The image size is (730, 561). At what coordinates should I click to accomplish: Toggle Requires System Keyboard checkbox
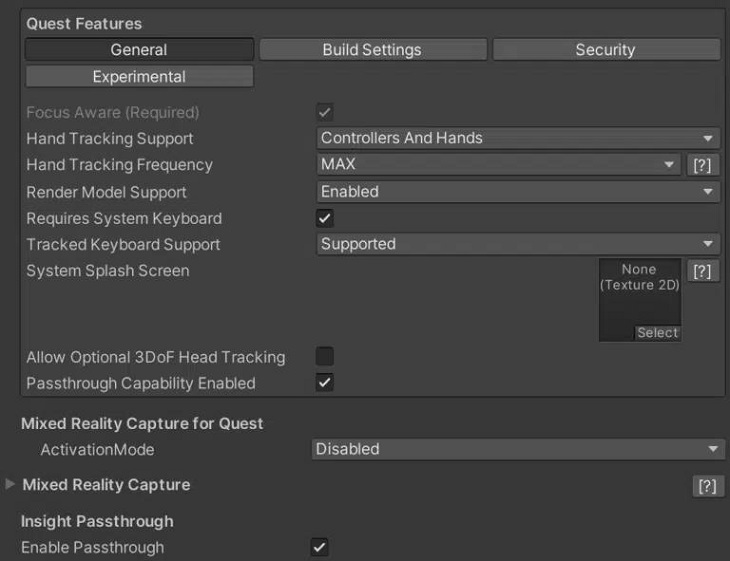pyautogui.click(x=325, y=218)
